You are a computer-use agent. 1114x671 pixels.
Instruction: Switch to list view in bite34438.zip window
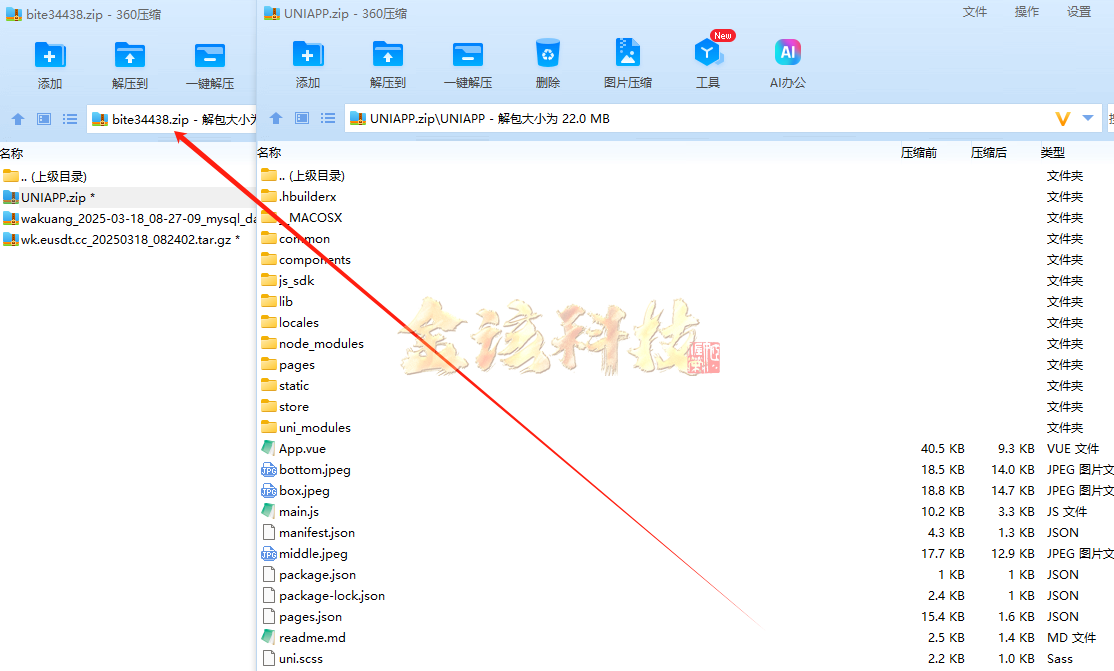pos(70,119)
